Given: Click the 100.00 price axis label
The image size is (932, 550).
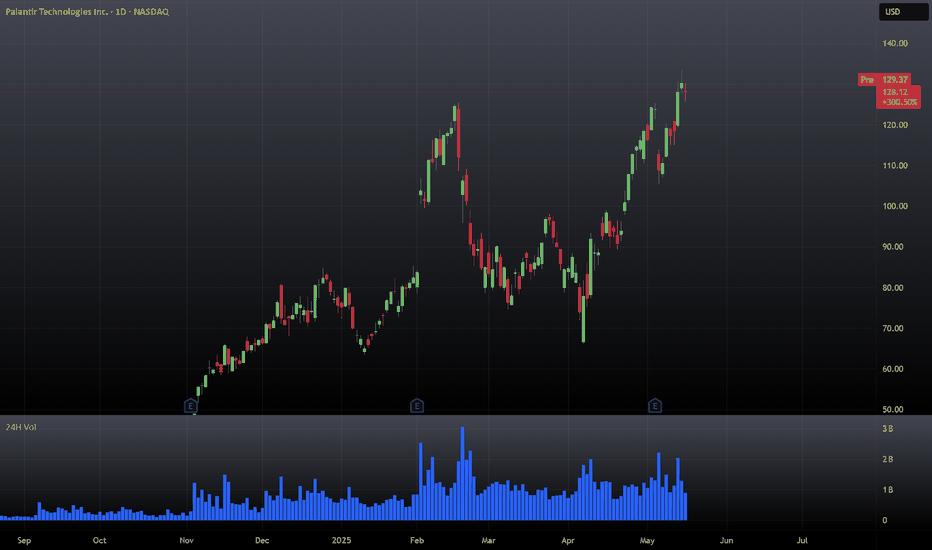Looking at the screenshot, I should tap(895, 206).
